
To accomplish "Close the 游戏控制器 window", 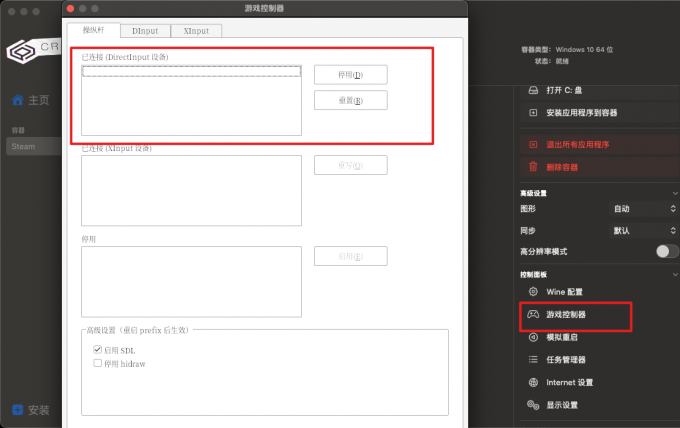I will click(71, 8).
